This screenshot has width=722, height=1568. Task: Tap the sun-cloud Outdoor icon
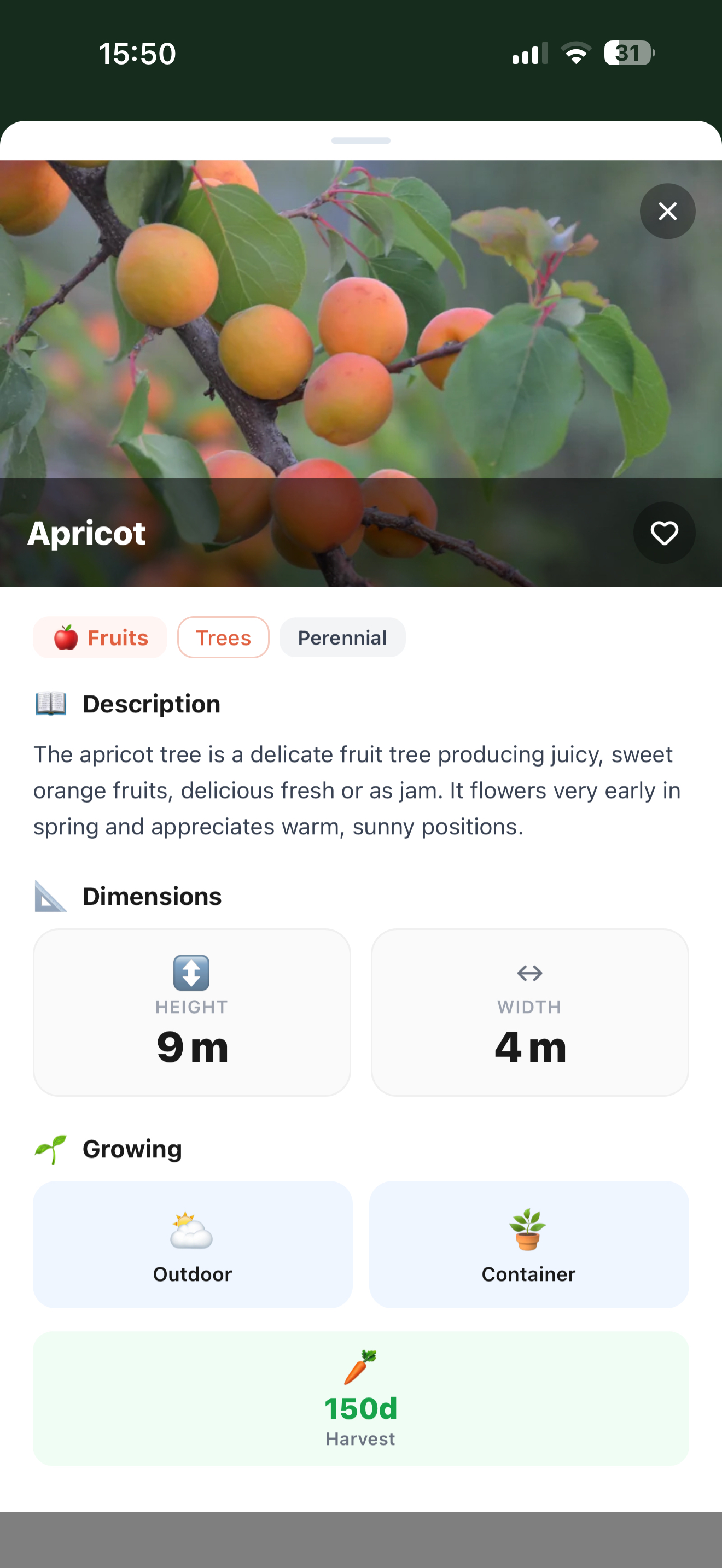tap(192, 1230)
